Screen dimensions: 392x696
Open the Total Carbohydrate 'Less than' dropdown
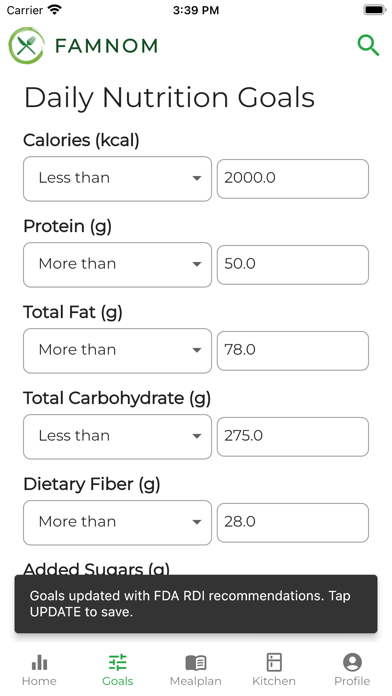[x=117, y=437]
